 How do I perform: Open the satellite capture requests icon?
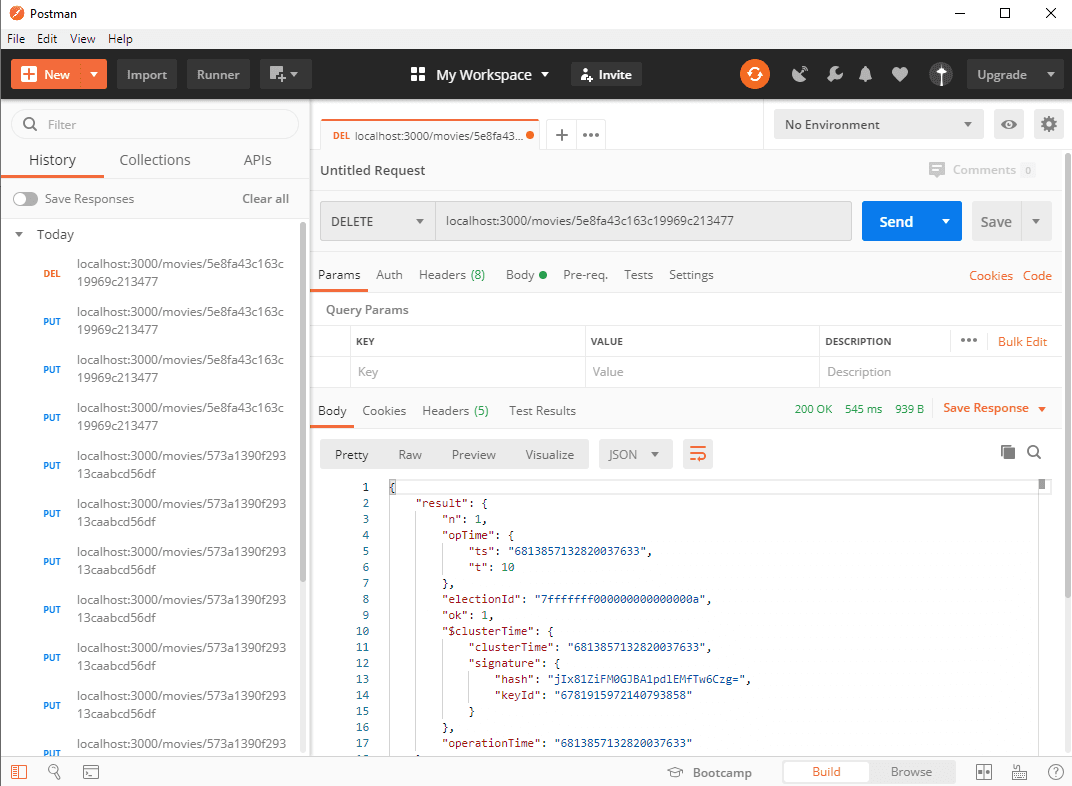pos(799,74)
